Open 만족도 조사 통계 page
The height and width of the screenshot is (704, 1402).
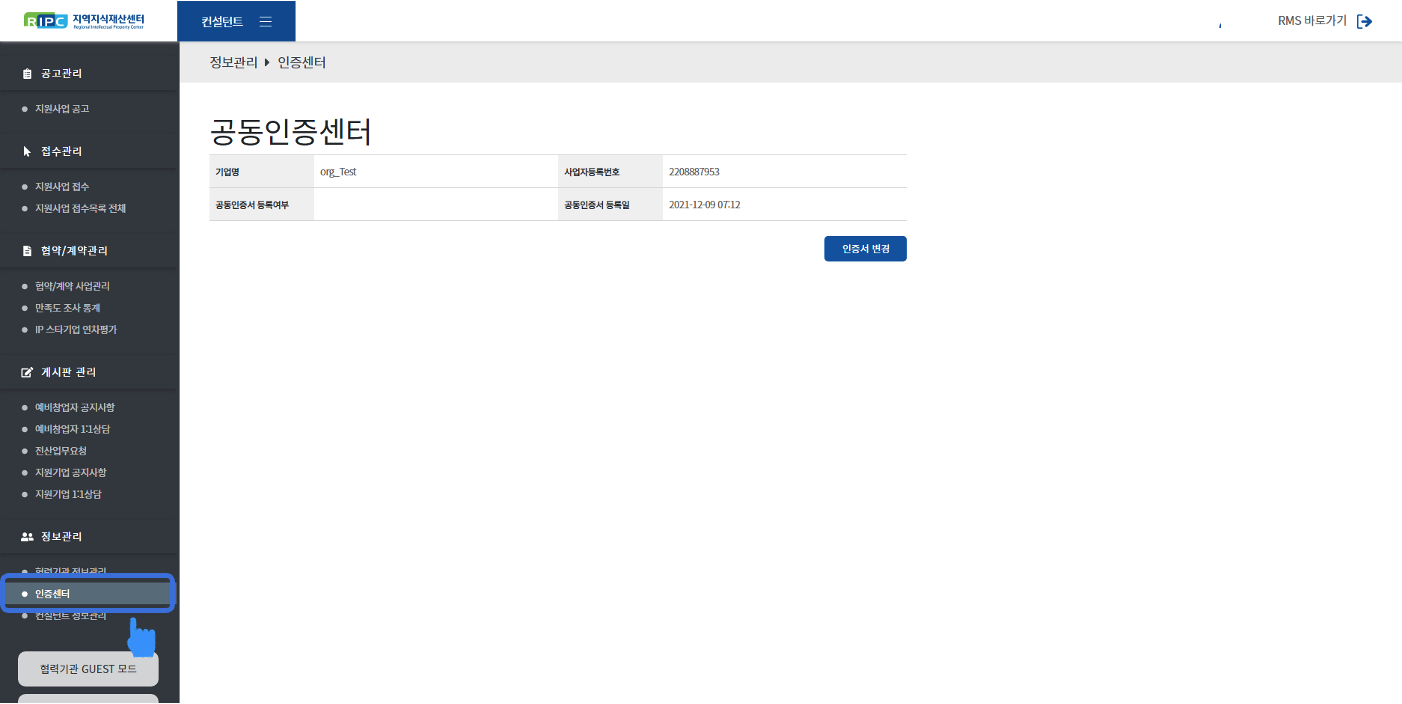click(67, 308)
